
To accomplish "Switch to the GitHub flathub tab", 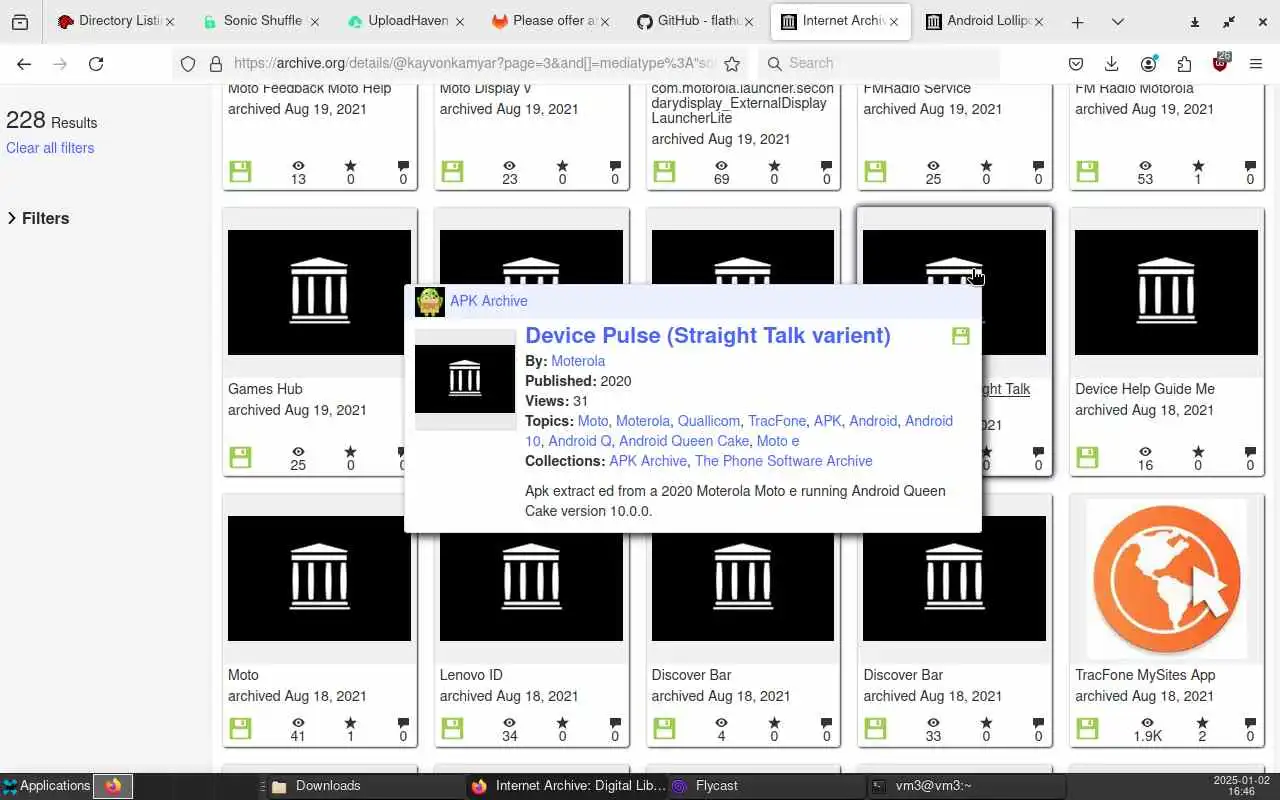I will pyautogui.click(x=693, y=21).
